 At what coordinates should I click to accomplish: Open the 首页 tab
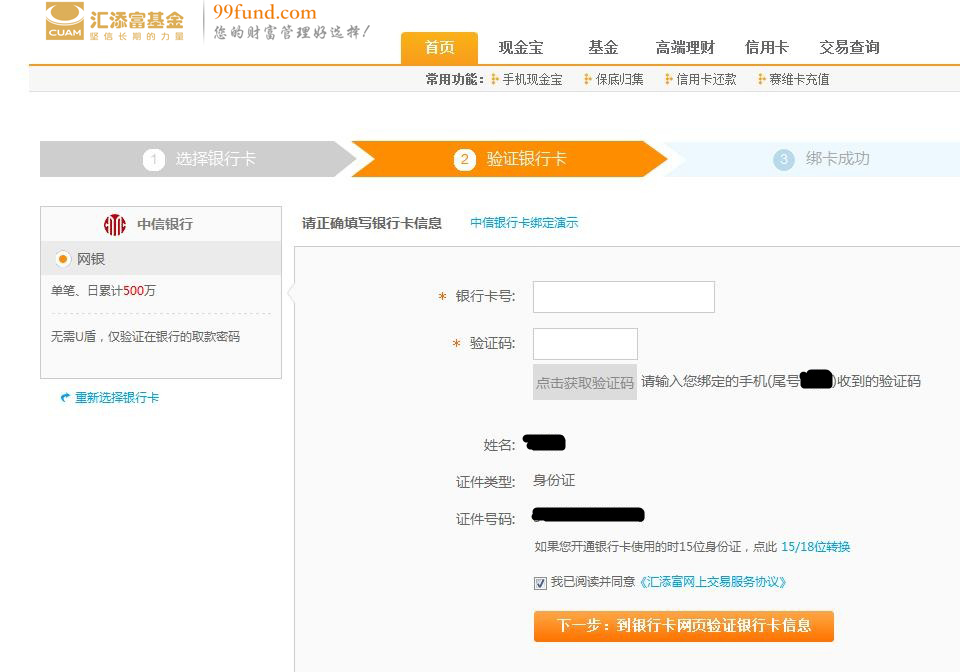click(439, 48)
